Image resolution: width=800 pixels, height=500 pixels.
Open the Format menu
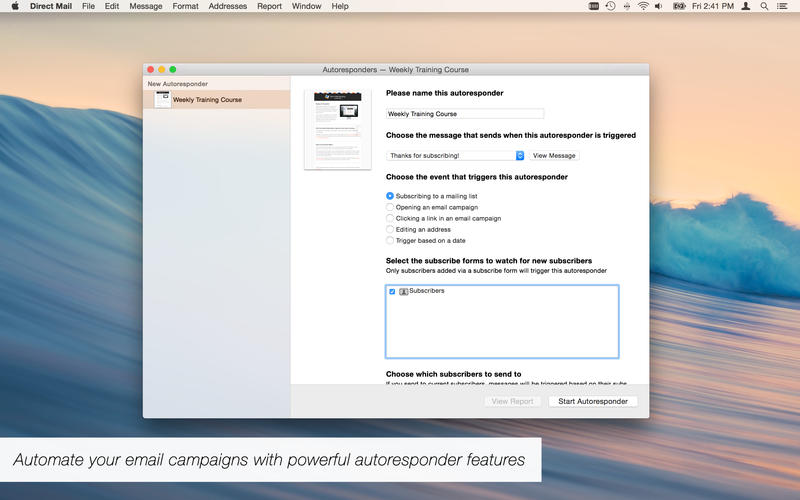point(185,6)
